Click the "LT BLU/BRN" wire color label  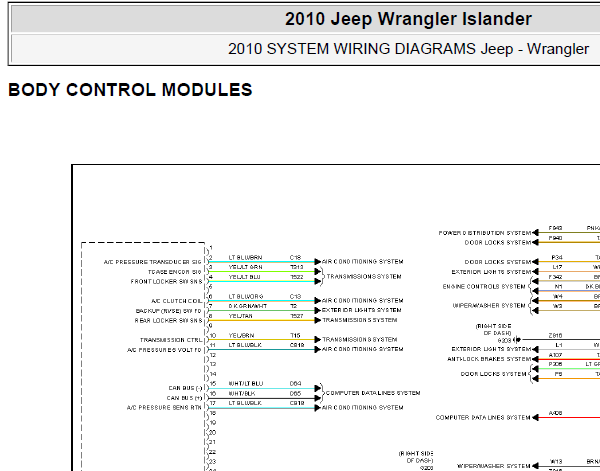245,258
